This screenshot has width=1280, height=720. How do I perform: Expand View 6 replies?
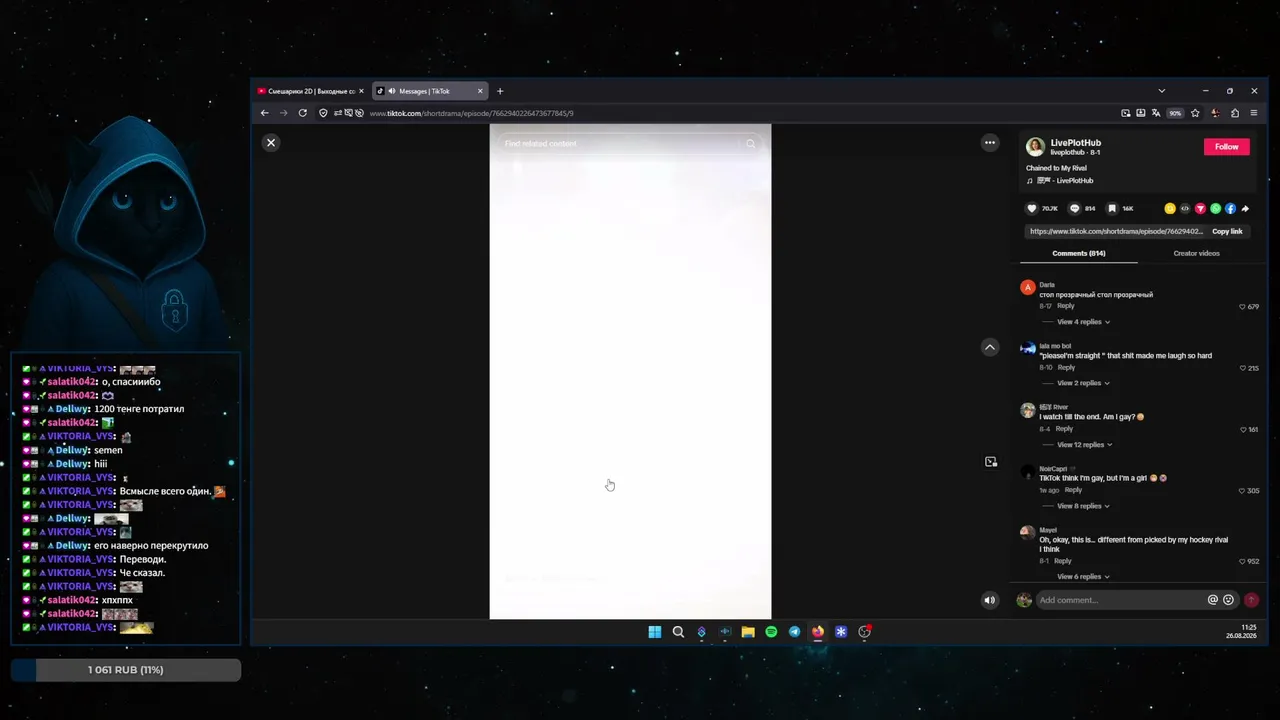[1083, 577]
